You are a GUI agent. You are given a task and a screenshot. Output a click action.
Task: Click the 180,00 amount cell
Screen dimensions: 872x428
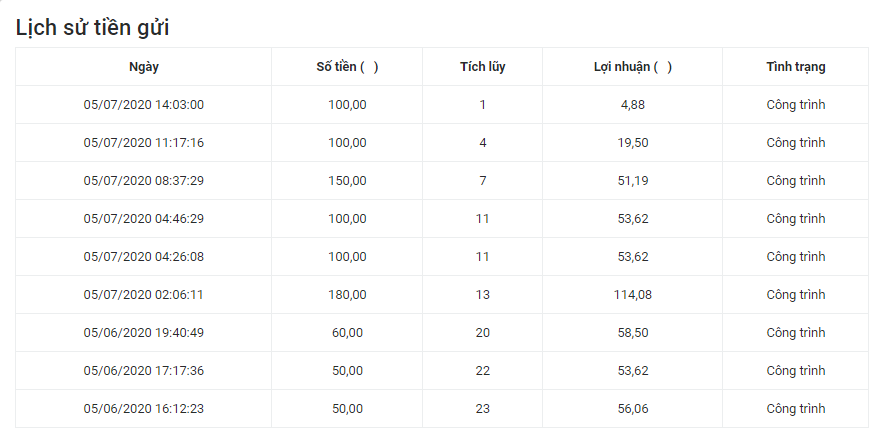click(x=347, y=295)
